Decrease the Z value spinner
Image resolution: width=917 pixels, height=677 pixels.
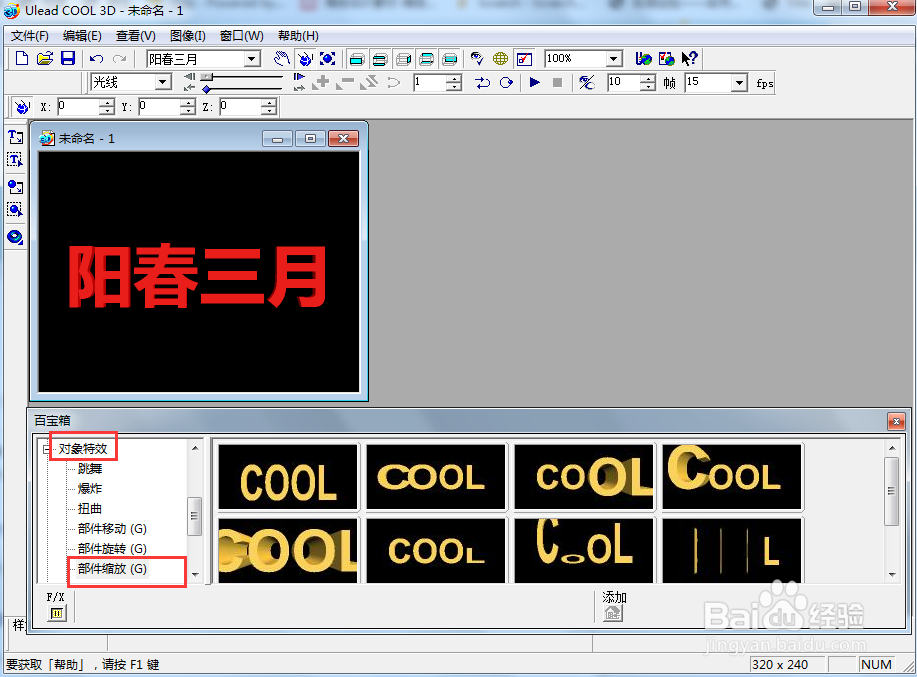coord(268,110)
